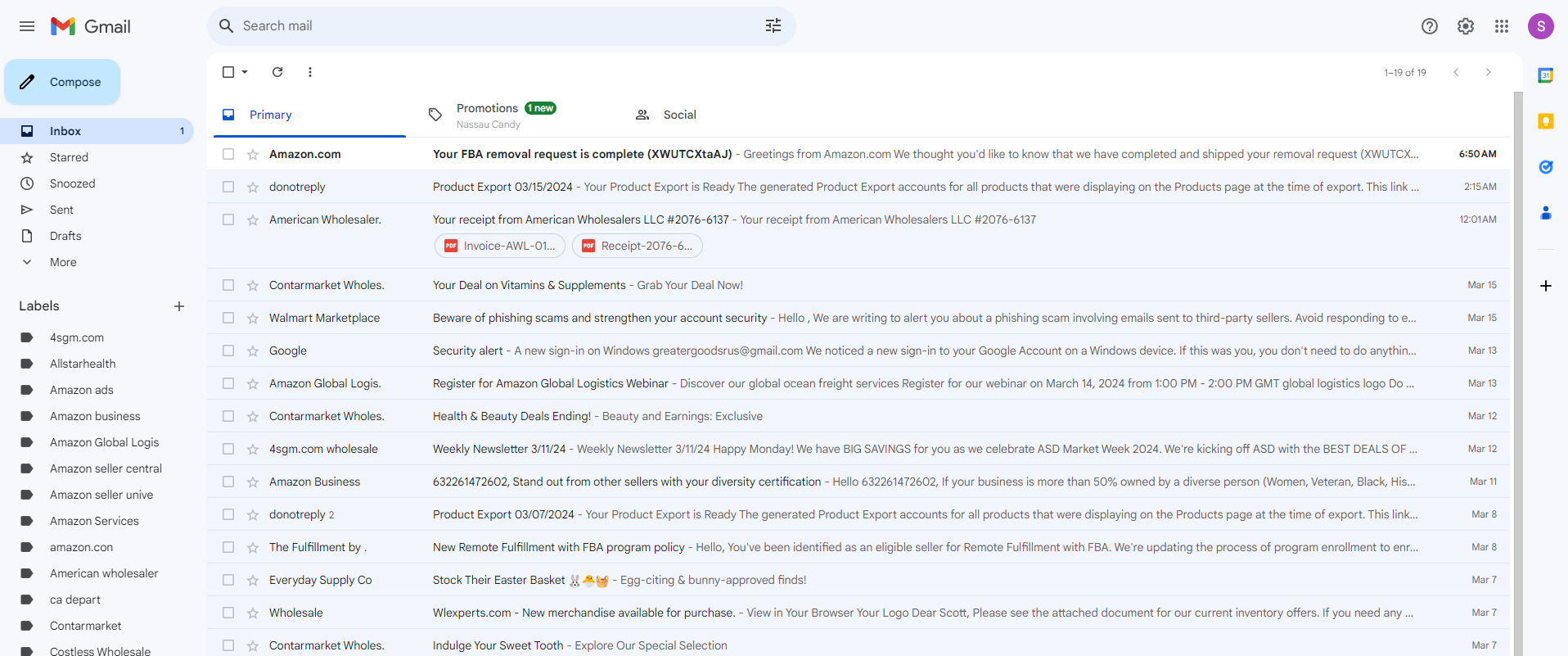Open the Starred folder
1568x656 pixels.
click(97, 157)
